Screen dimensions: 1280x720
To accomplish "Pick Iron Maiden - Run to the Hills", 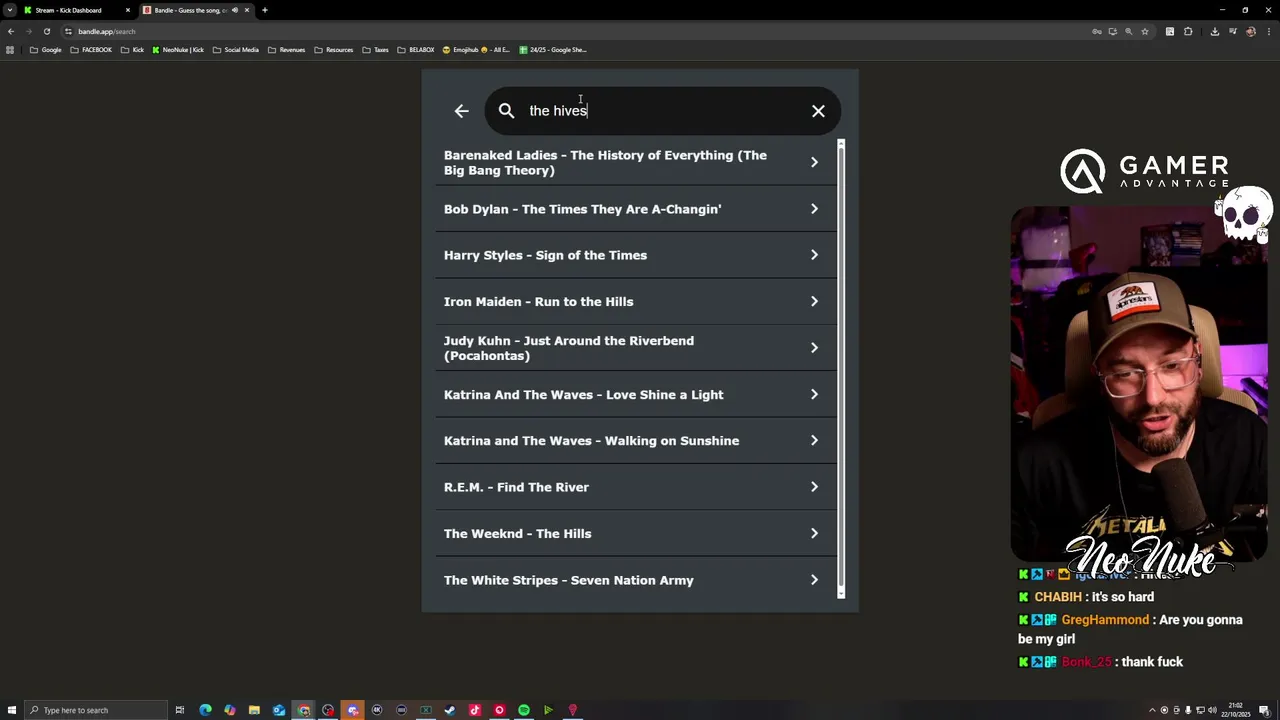I will click(636, 301).
